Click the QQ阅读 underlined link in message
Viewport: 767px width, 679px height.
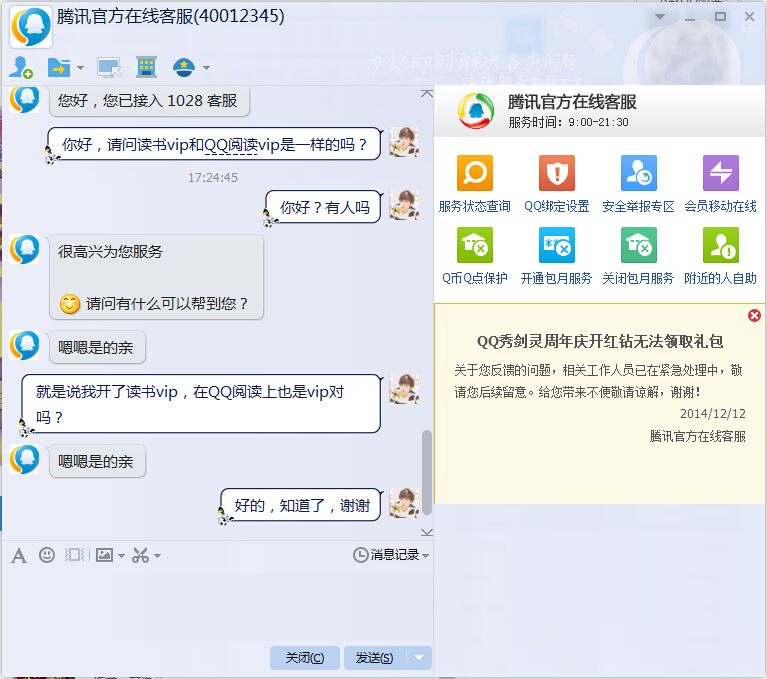tap(231, 145)
